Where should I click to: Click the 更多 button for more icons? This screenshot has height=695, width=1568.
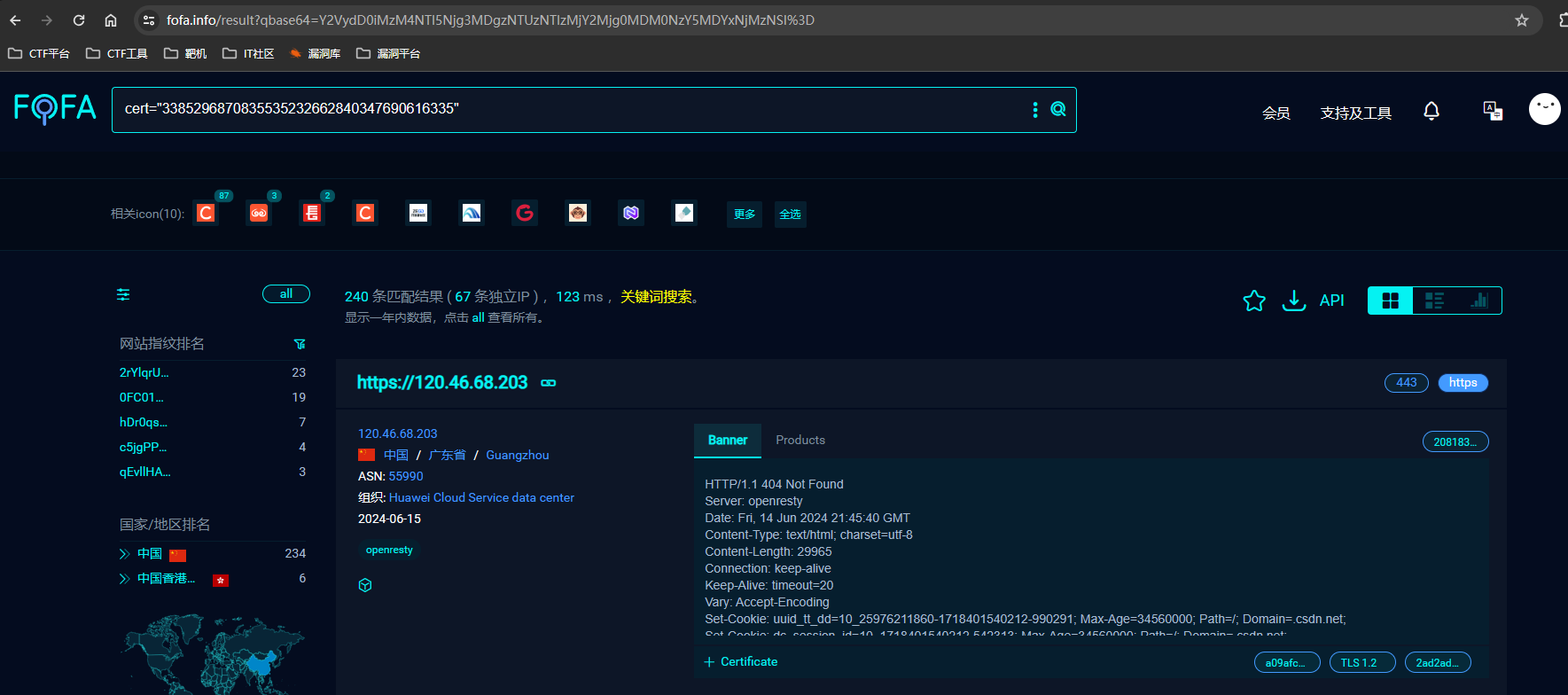pos(745,215)
